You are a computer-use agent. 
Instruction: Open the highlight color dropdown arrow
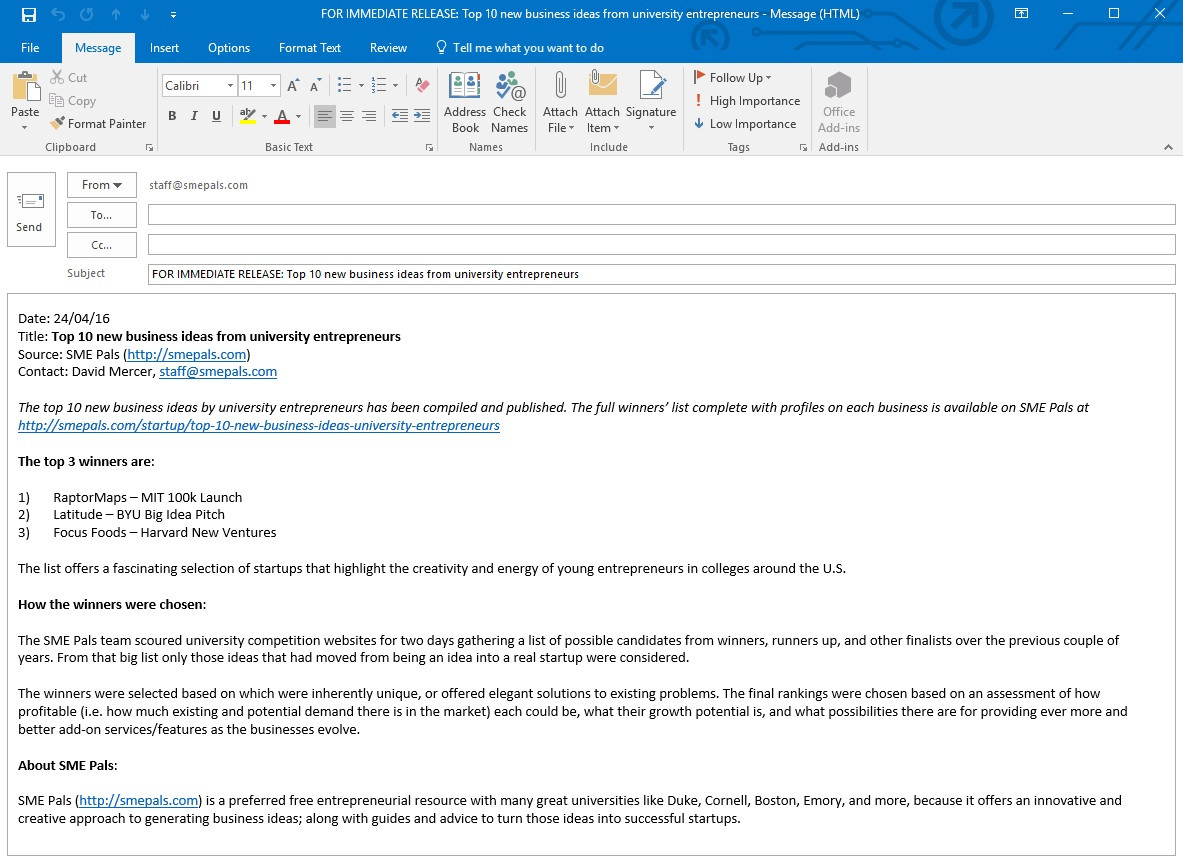coord(264,117)
